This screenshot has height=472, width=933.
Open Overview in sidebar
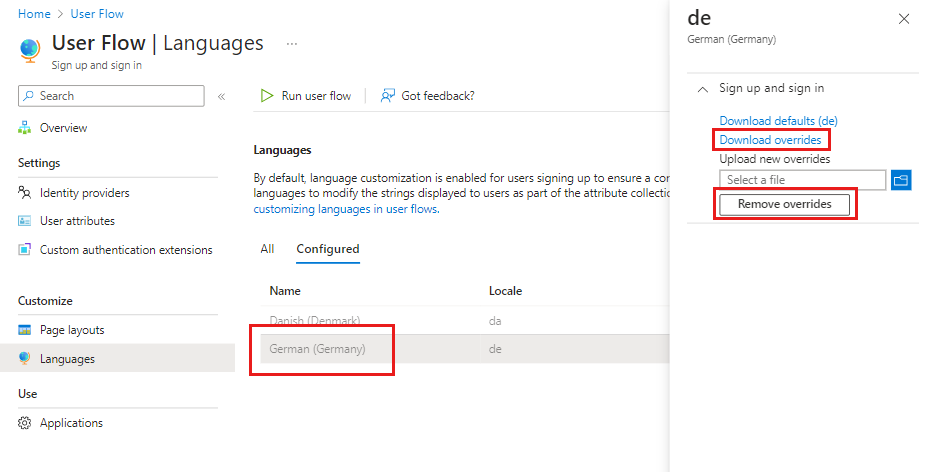pos(63,127)
